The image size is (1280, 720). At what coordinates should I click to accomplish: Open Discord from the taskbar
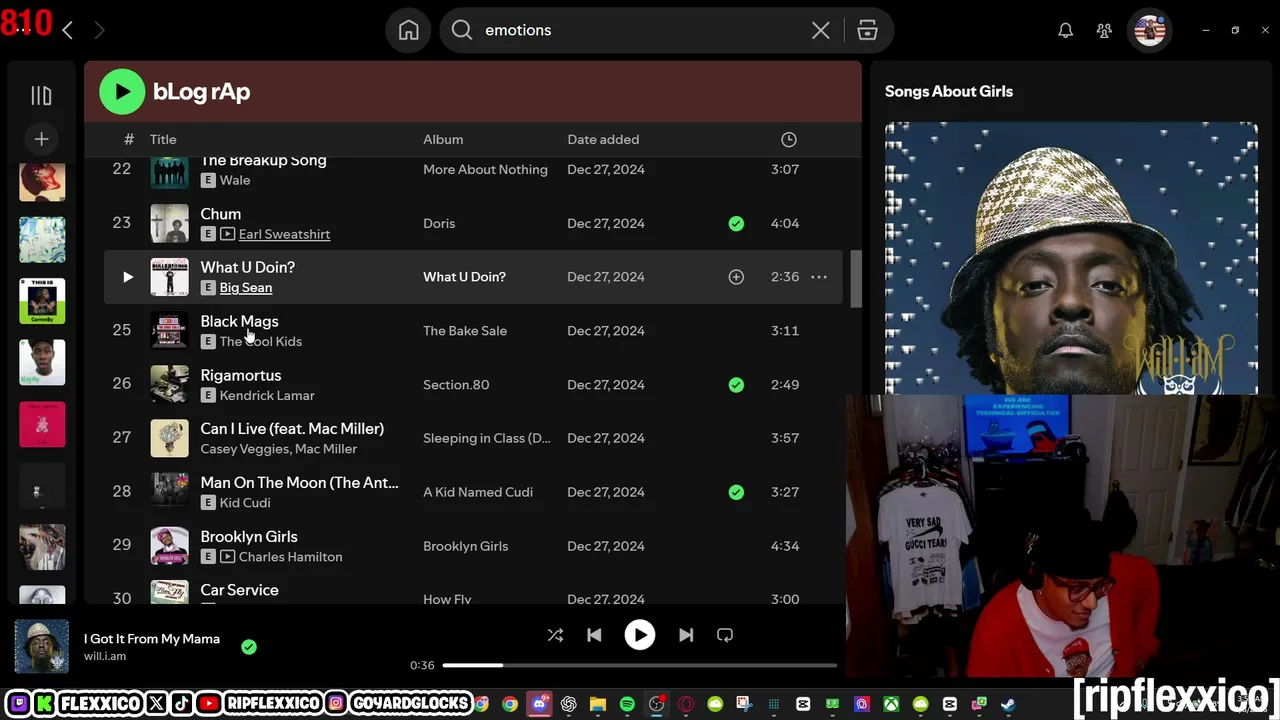pyautogui.click(x=540, y=704)
